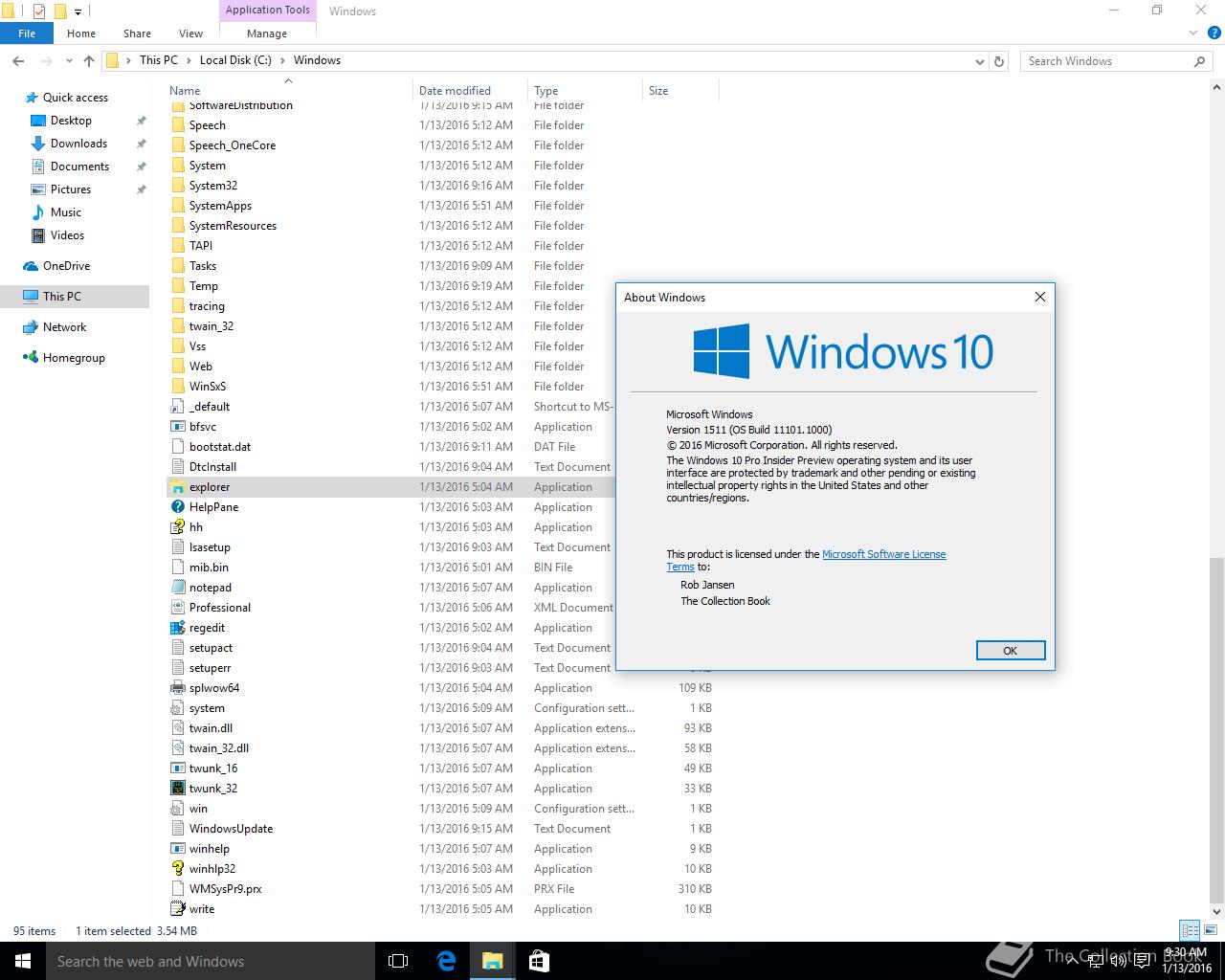
Task: Click the bfsvc application icon
Action: pyautogui.click(x=177, y=427)
